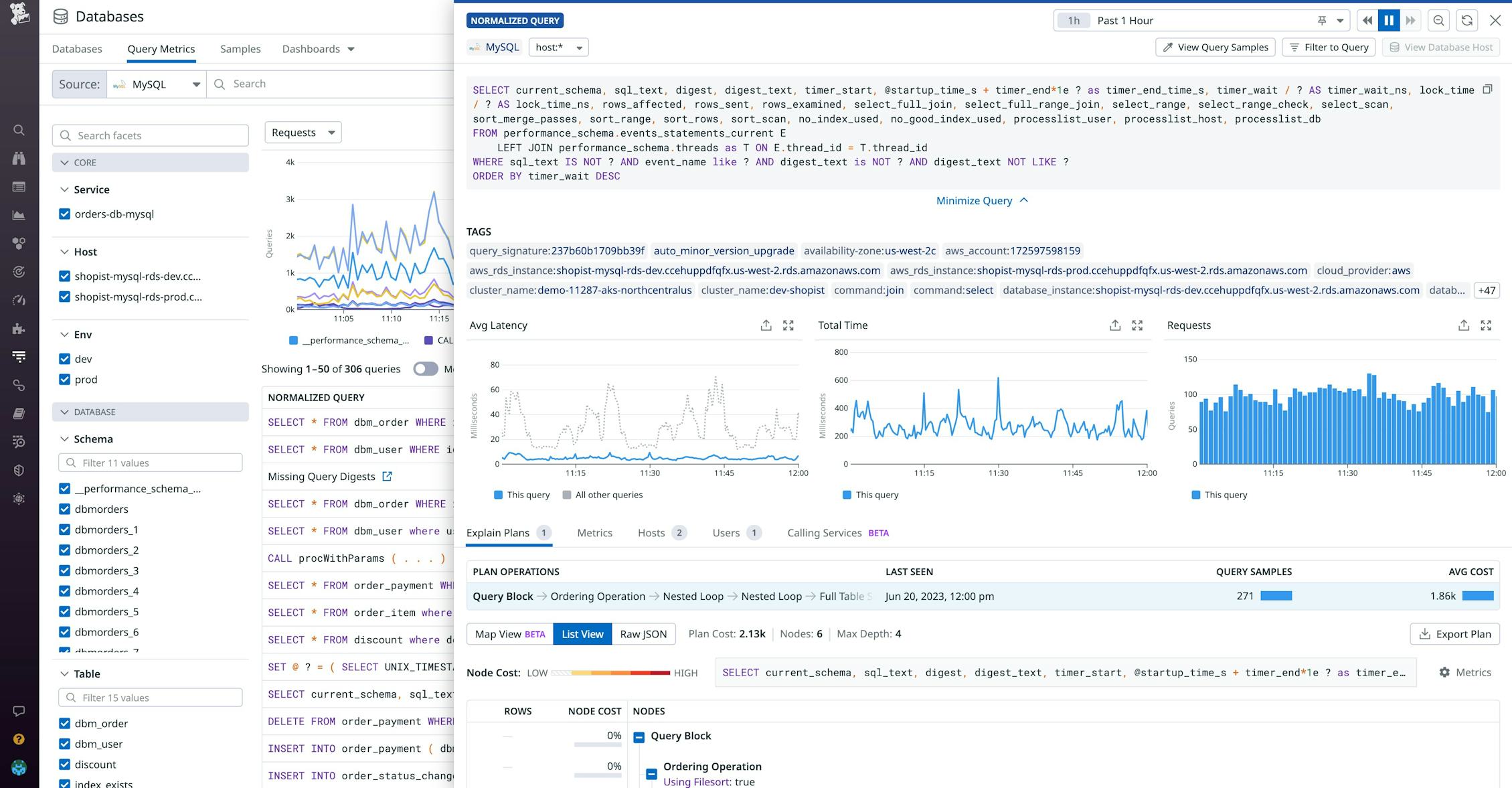Disable the prod environment filter
This screenshot has width=1512, height=788.
(64, 379)
